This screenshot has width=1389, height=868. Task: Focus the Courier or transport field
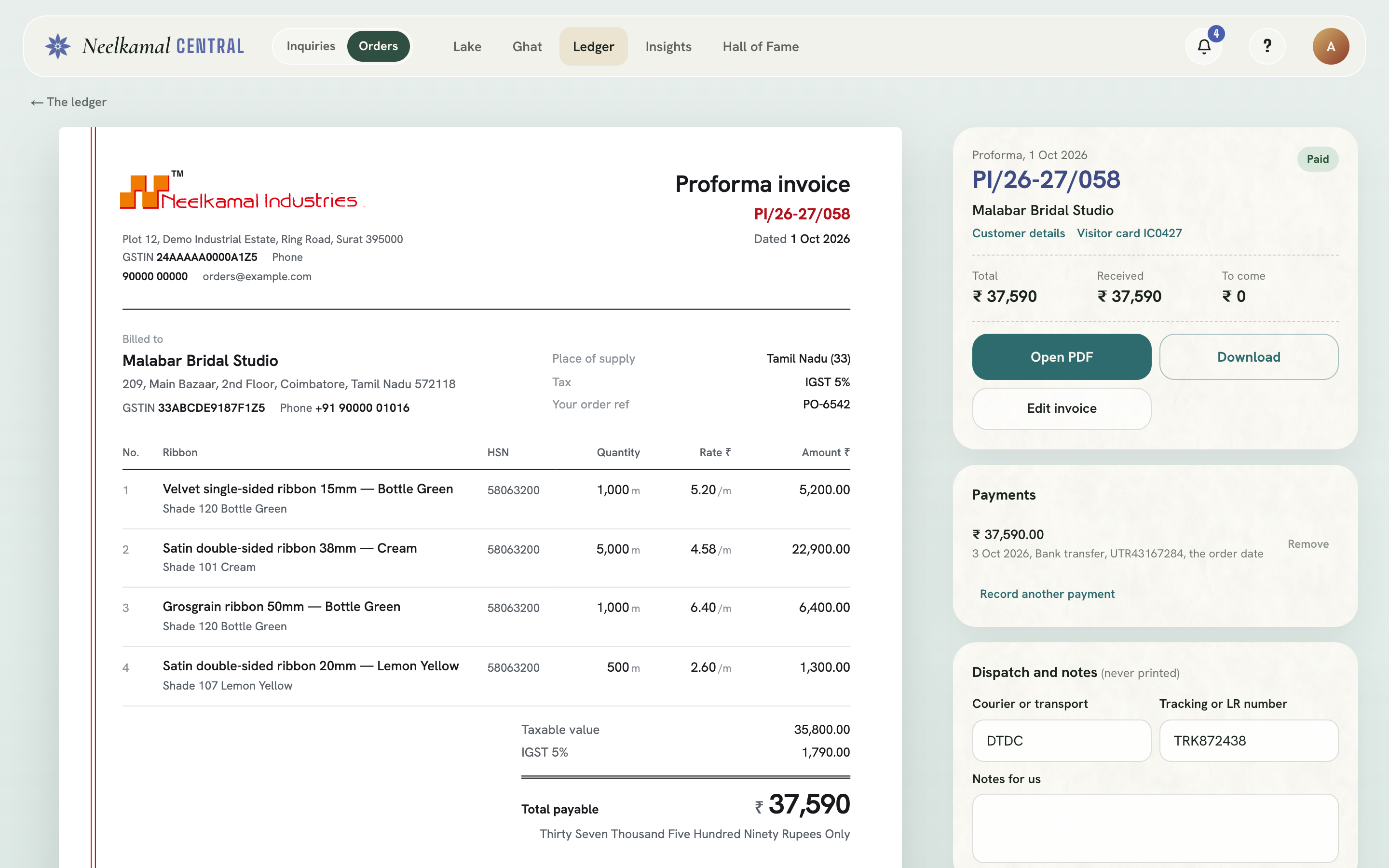1061,741
